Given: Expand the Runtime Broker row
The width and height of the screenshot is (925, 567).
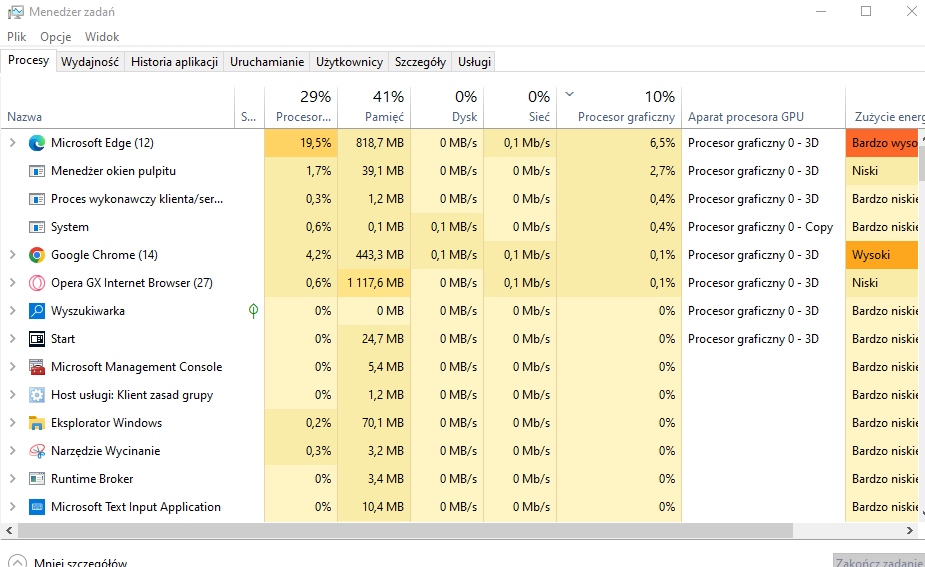Looking at the screenshot, I should click(12, 478).
